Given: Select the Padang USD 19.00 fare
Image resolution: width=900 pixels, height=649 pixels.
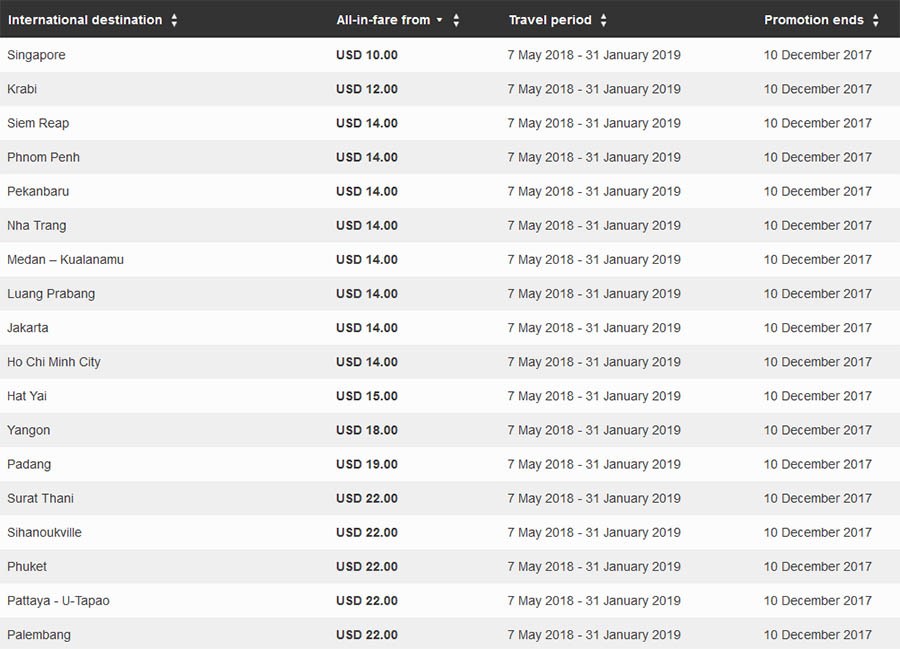Looking at the screenshot, I should coord(366,464).
